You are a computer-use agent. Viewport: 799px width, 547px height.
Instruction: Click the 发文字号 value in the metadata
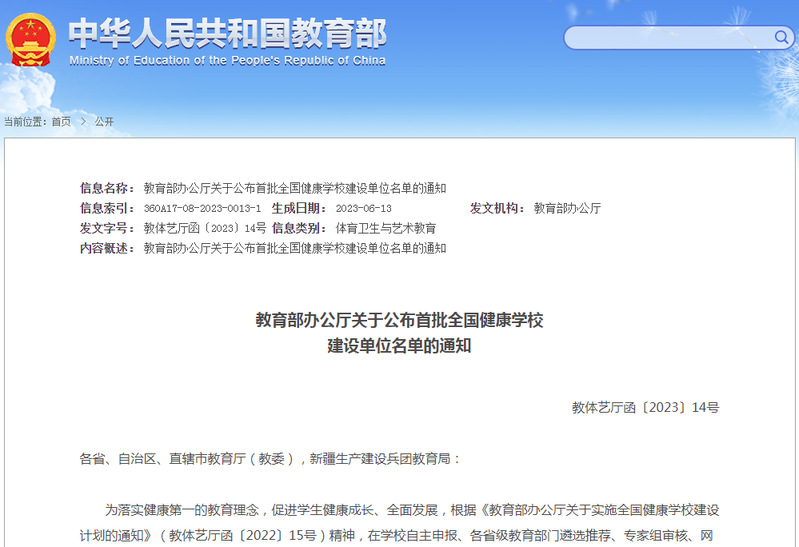pos(205,228)
